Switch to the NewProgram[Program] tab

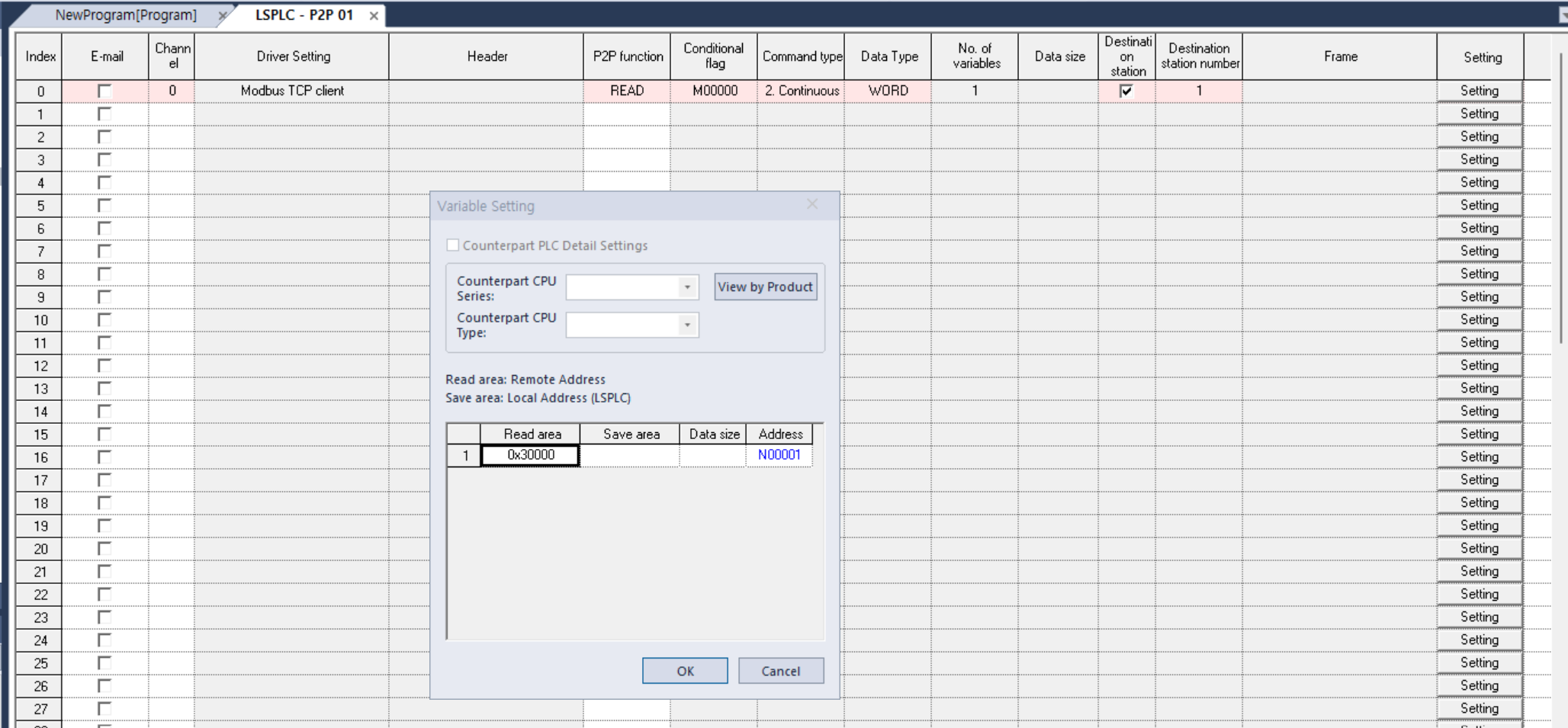tap(126, 14)
